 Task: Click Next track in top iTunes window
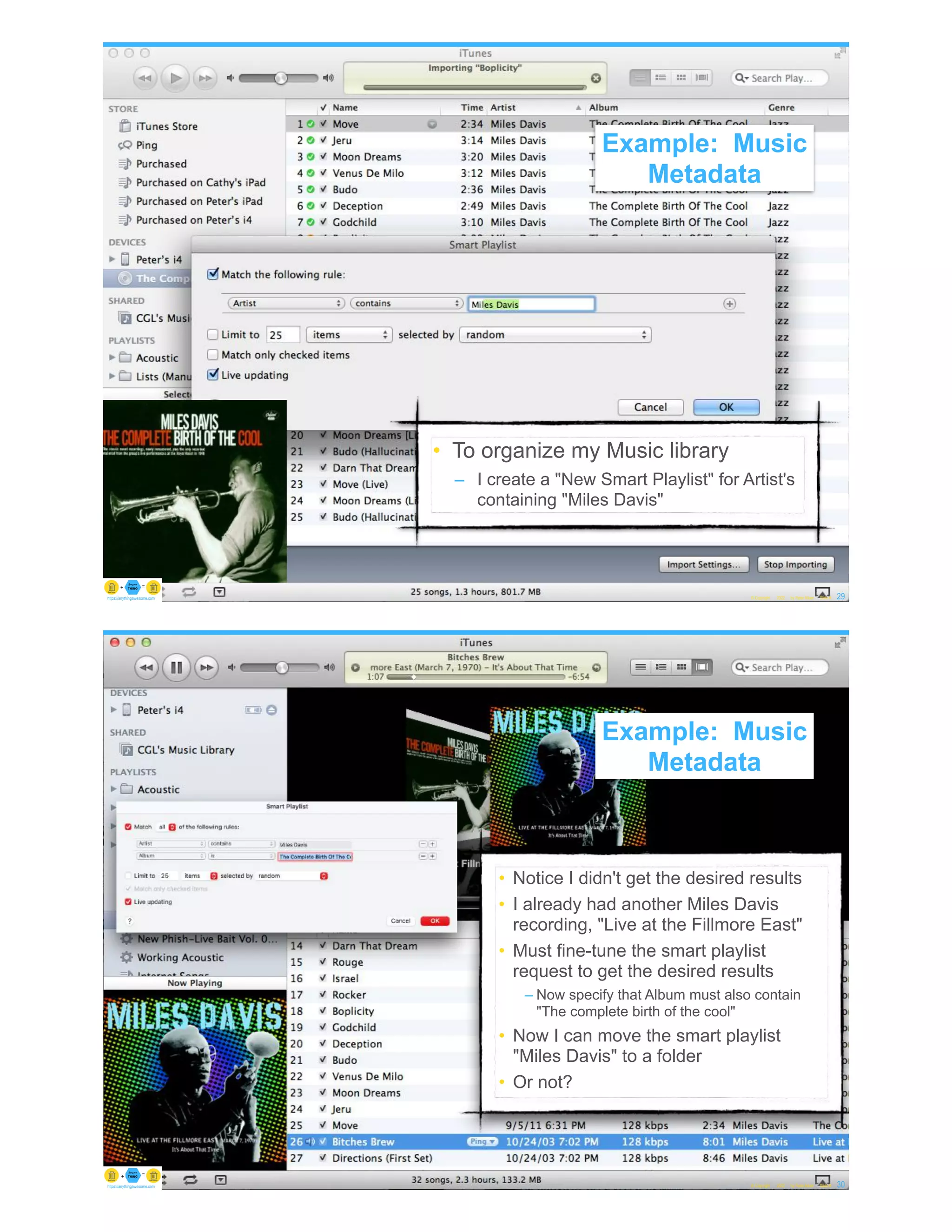(205, 78)
